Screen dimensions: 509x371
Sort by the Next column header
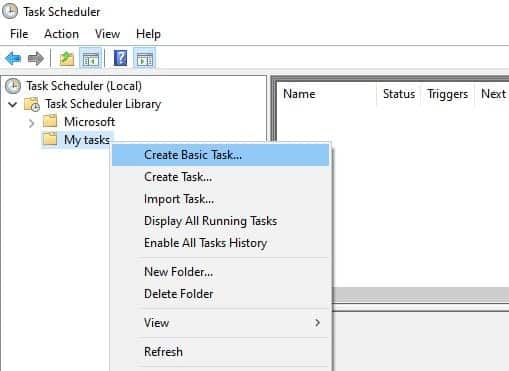pos(492,94)
